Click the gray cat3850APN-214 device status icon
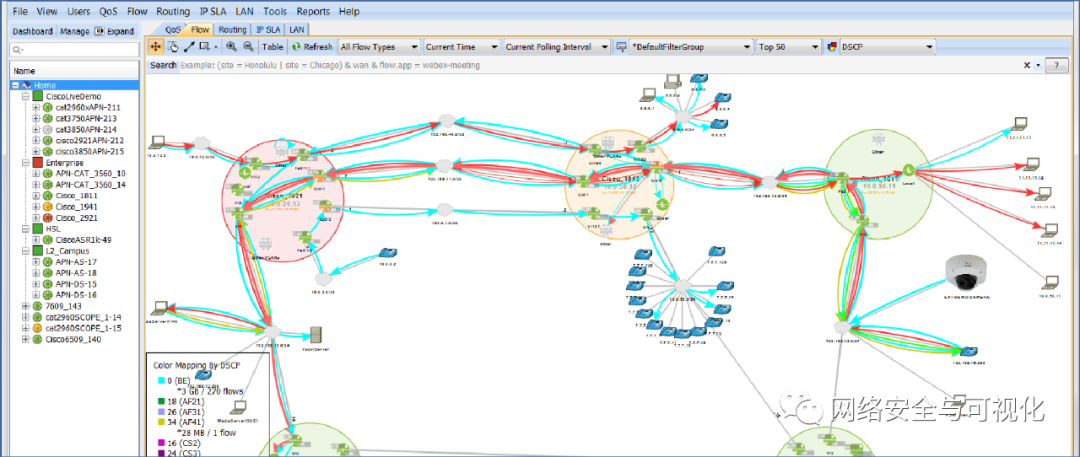 point(49,129)
